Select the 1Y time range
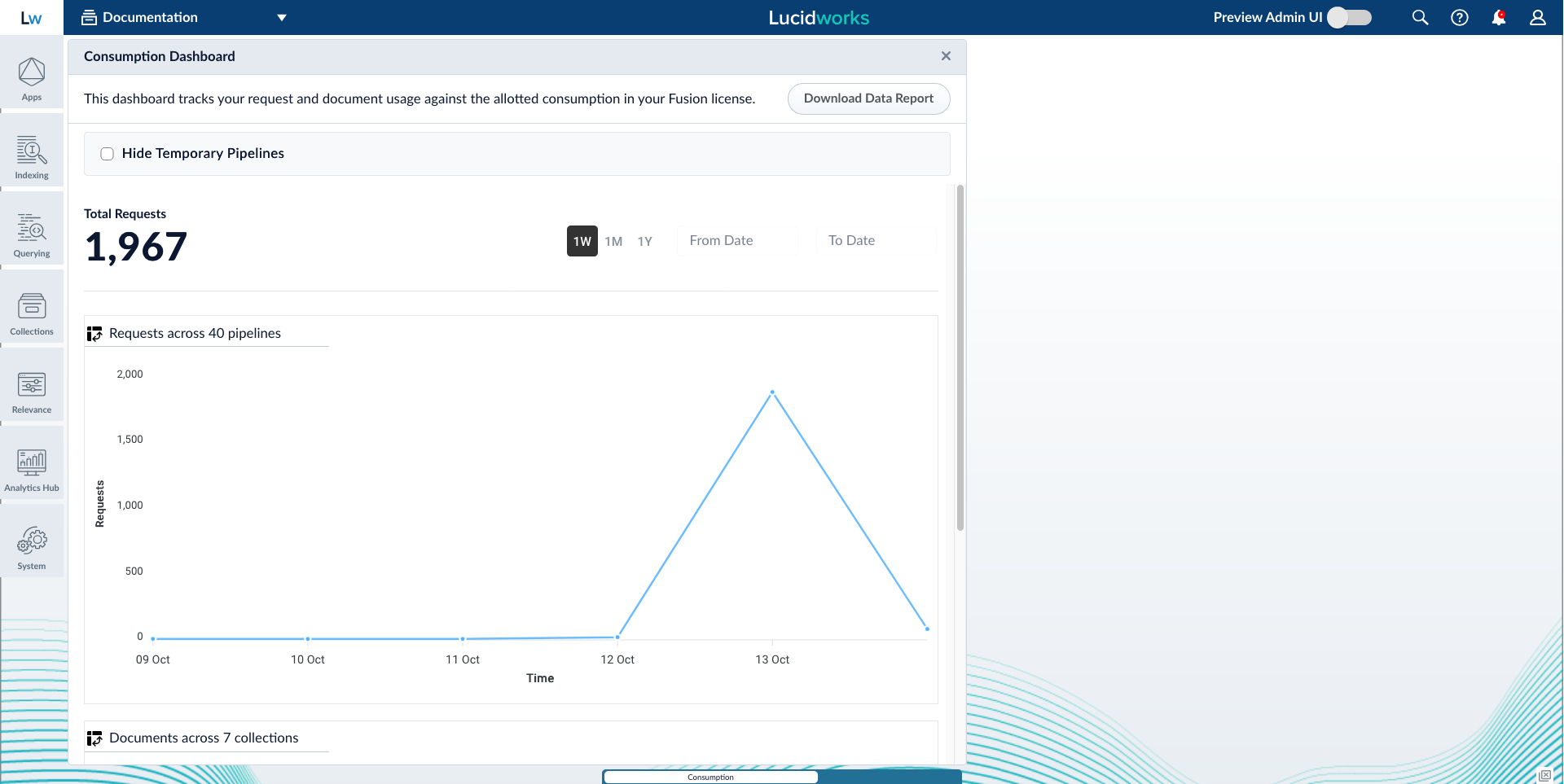This screenshot has height=784, width=1564. [x=645, y=241]
